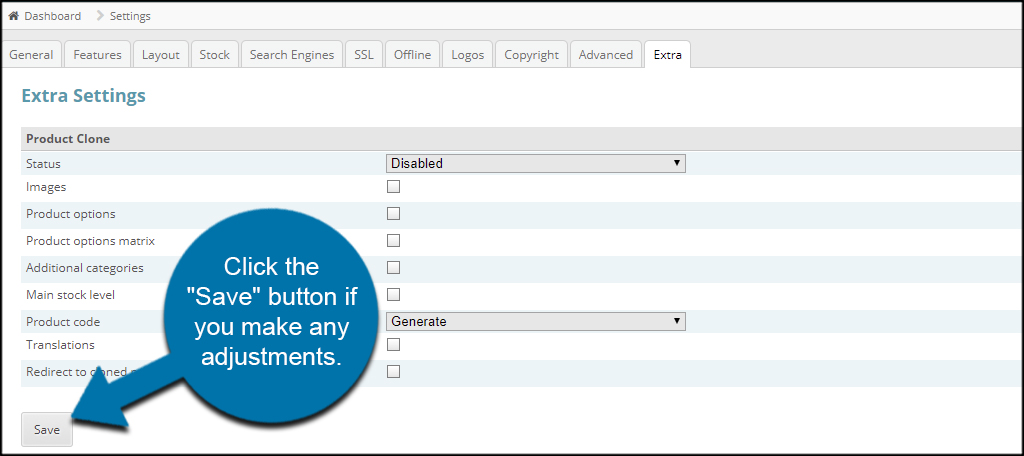Click the Settings breadcrumb
1024x456 pixels.
130,16
